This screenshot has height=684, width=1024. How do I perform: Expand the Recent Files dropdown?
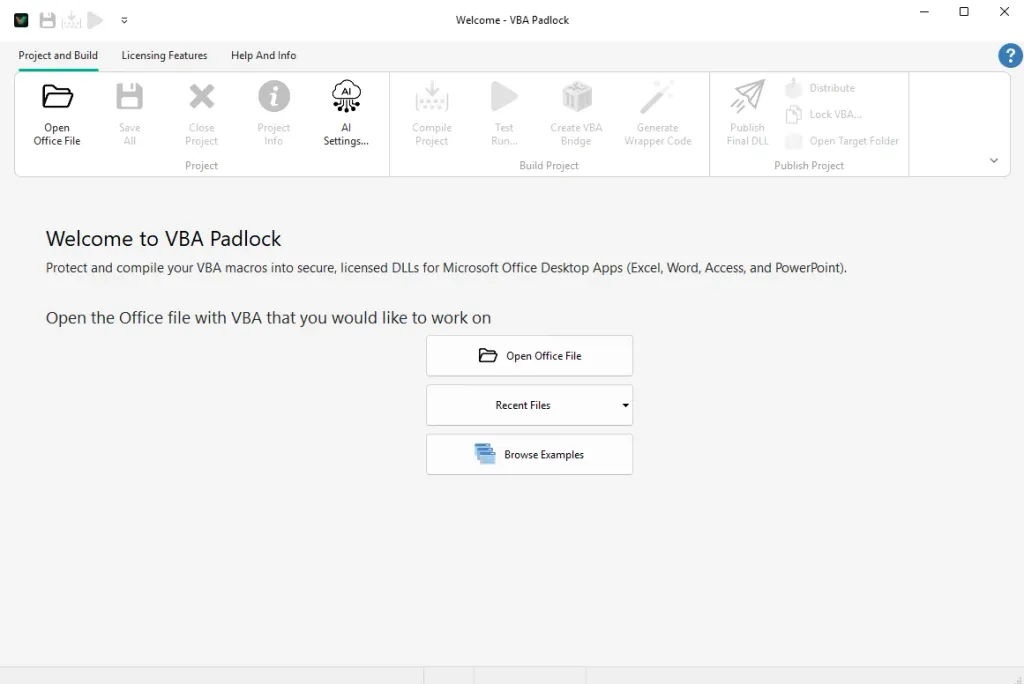point(625,406)
